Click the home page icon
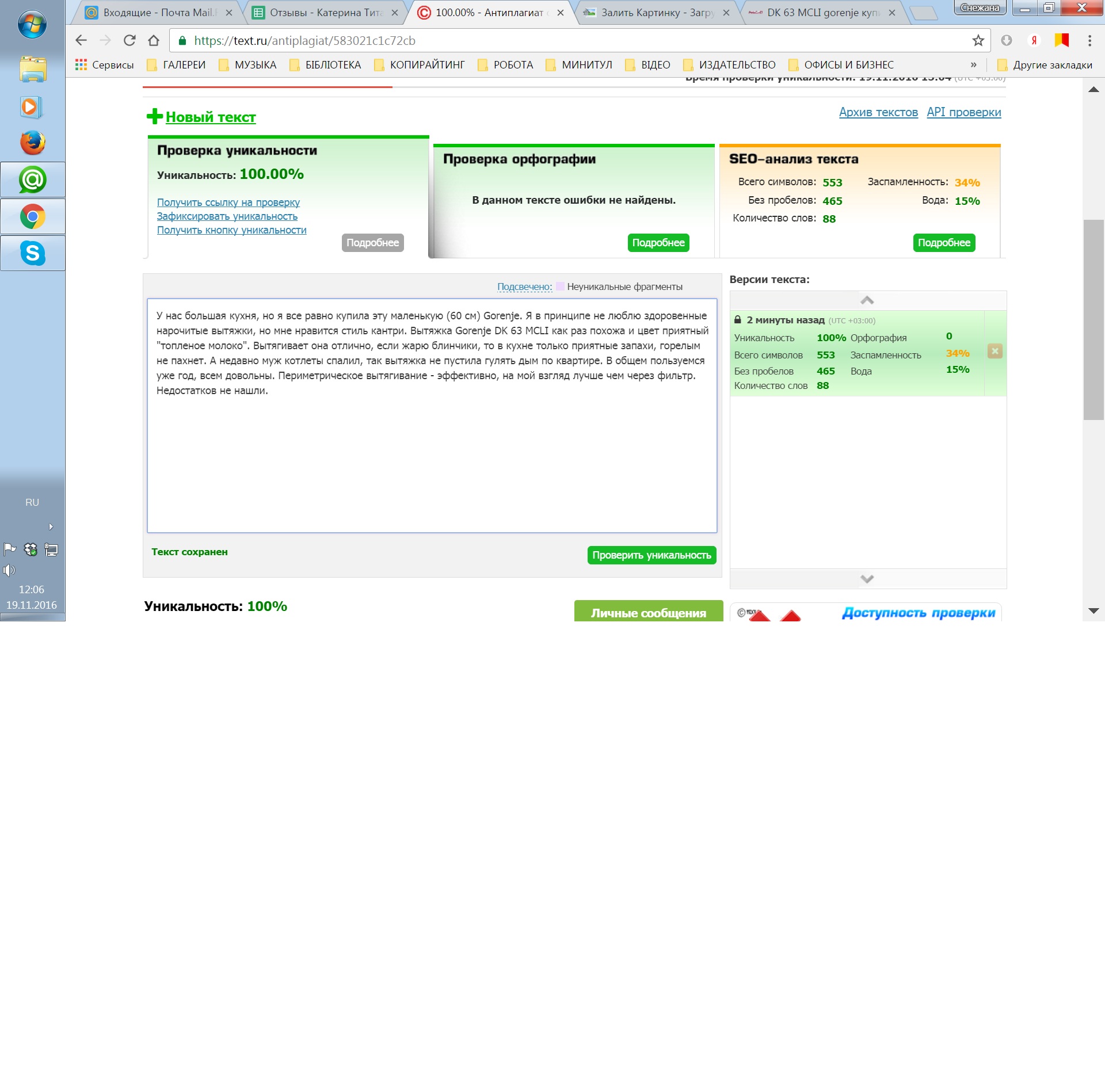The width and height of the screenshot is (1105, 1092). pyautogui.click(x=153, y=40)
